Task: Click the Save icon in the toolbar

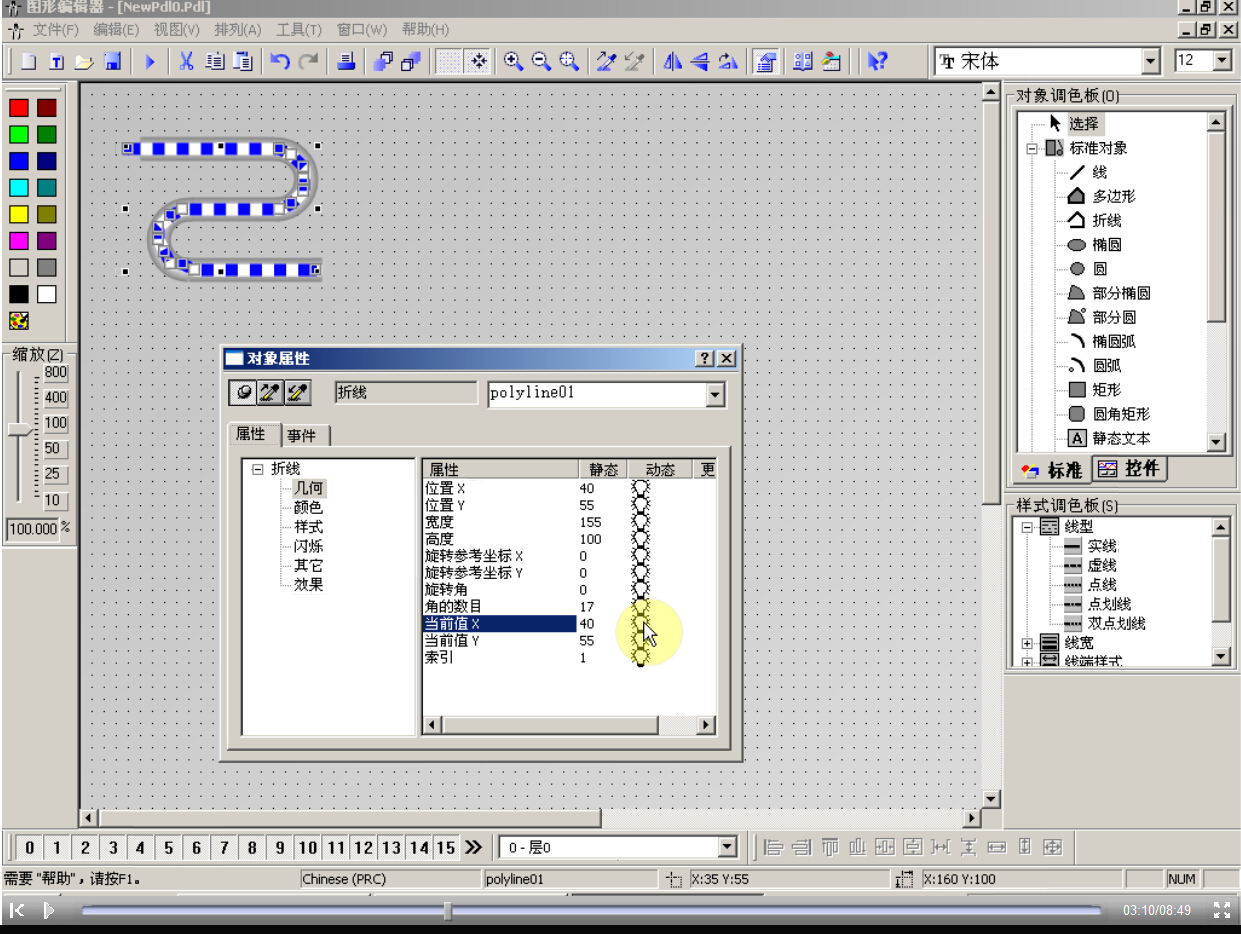Action: click(x=112, y=62)
